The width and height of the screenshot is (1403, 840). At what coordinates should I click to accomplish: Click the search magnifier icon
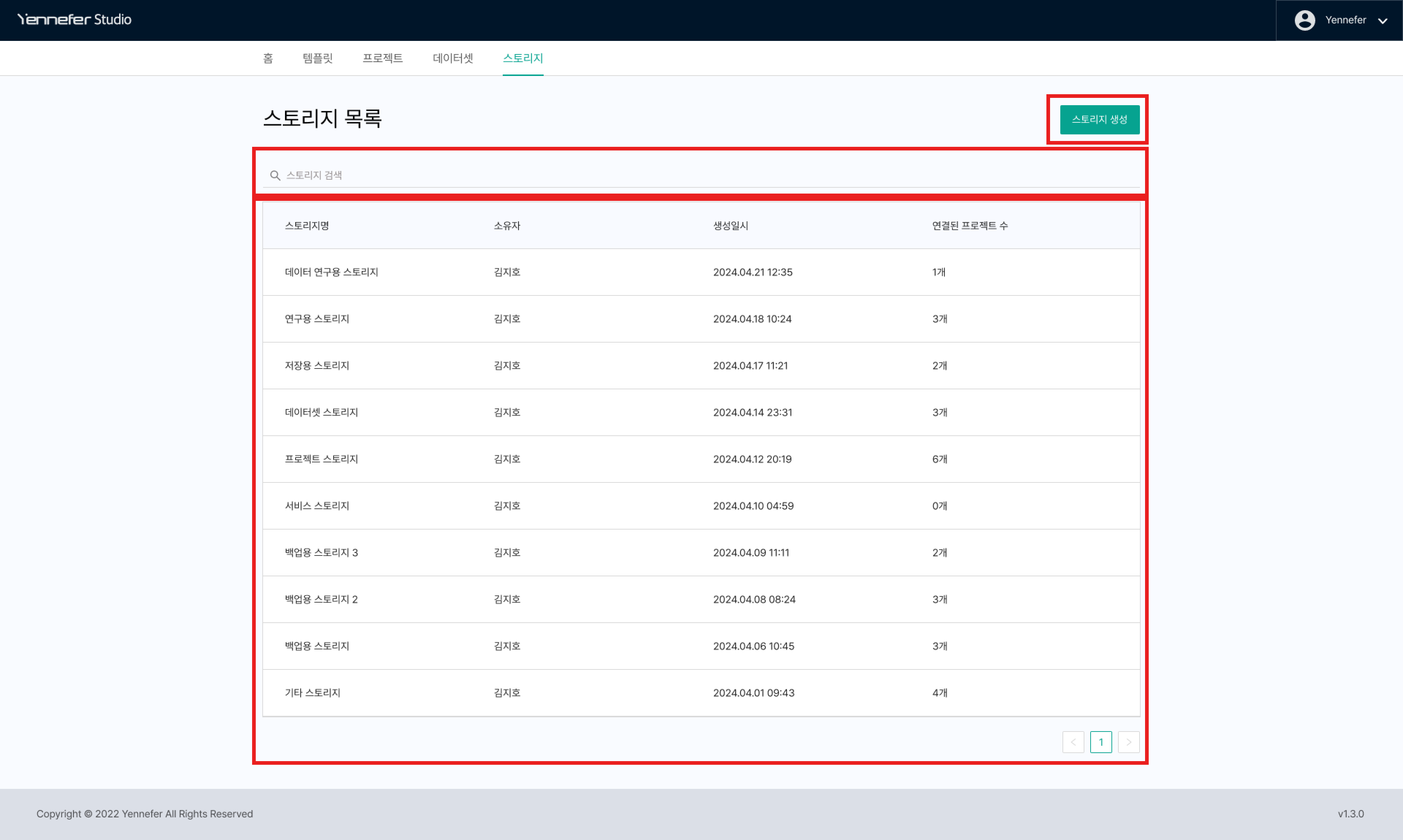275,175
